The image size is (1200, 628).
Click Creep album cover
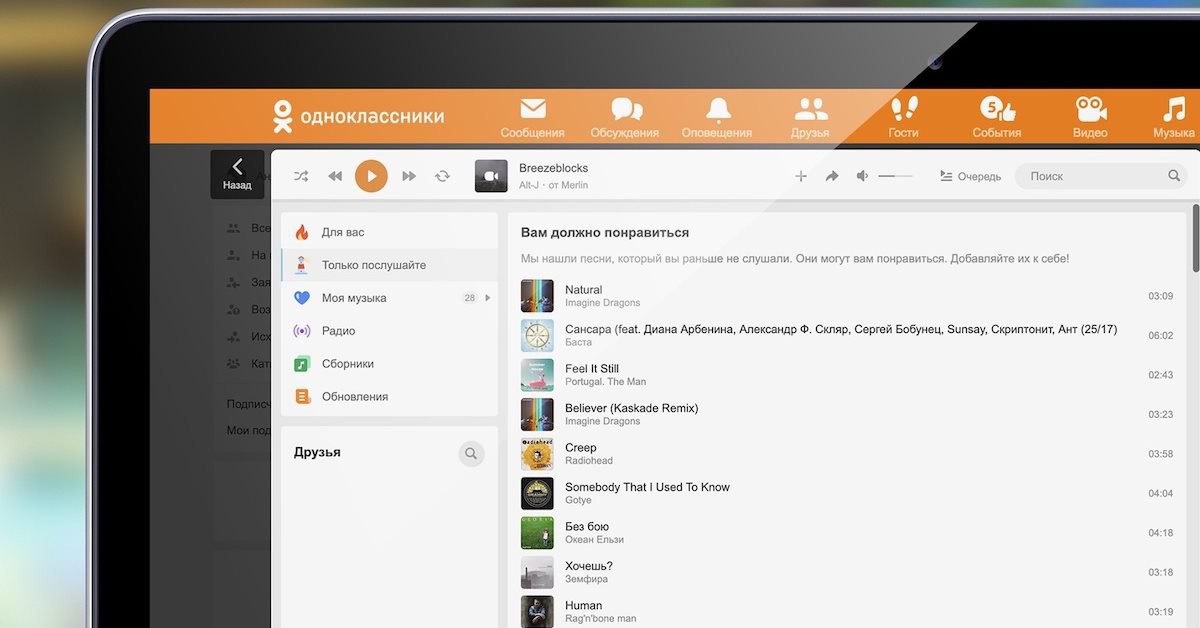537,454
